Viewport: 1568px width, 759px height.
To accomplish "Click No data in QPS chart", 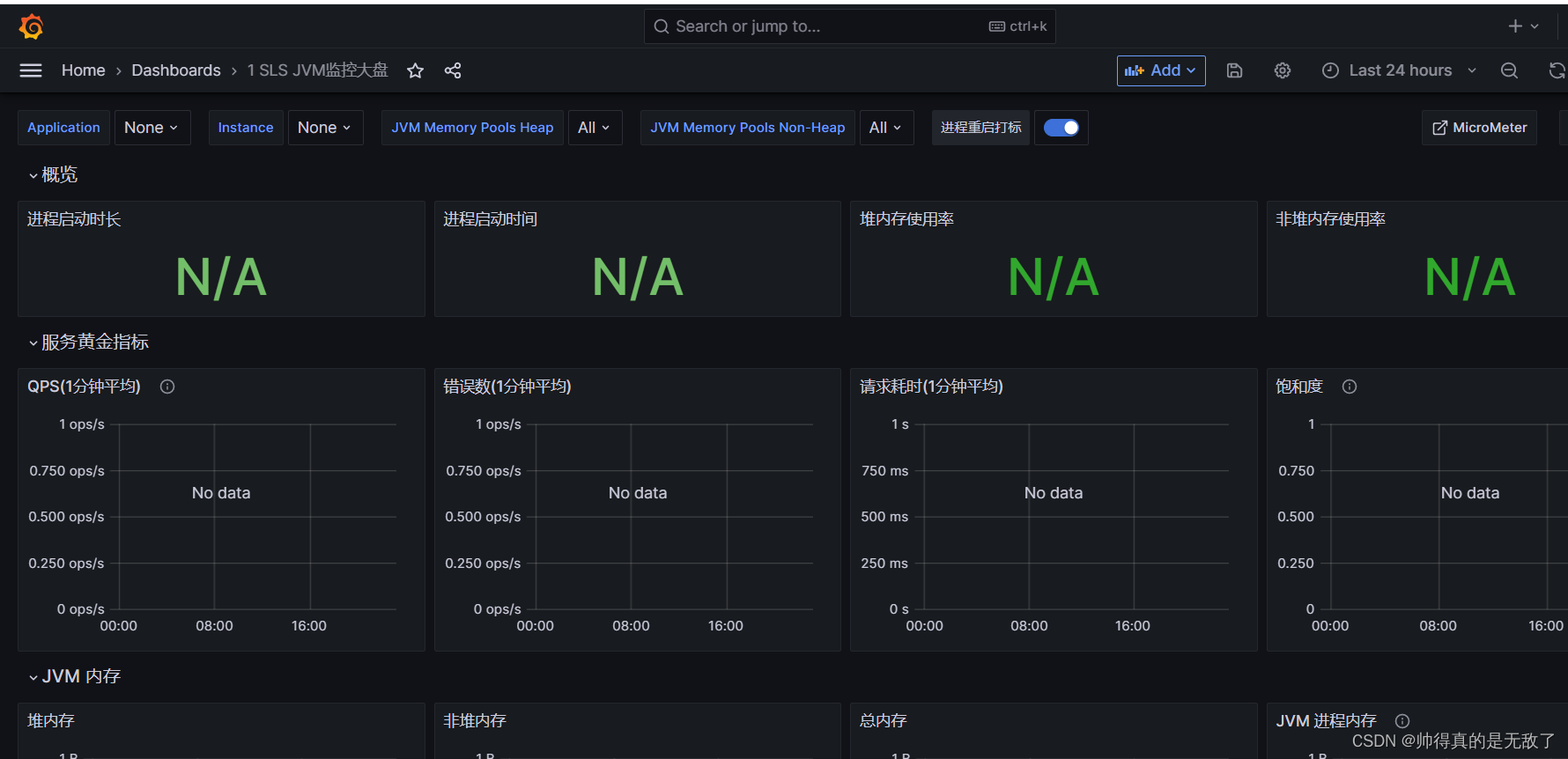I will (221, 493).
